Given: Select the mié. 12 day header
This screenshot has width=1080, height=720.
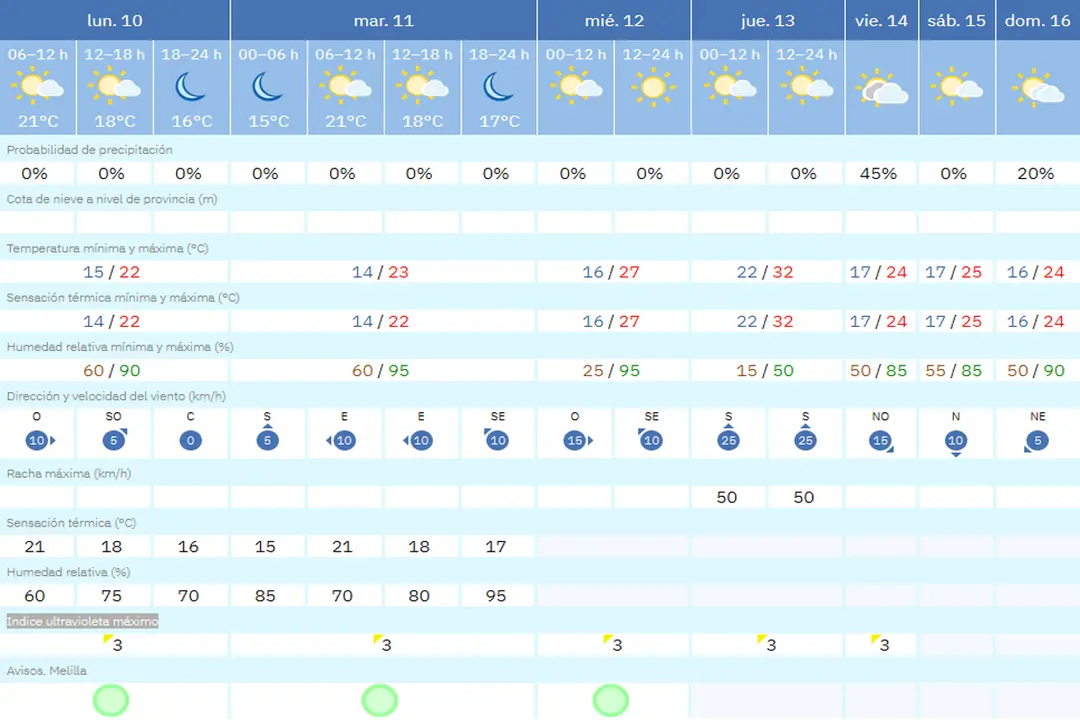Looking at the screenshot, I should click(614, 20).
